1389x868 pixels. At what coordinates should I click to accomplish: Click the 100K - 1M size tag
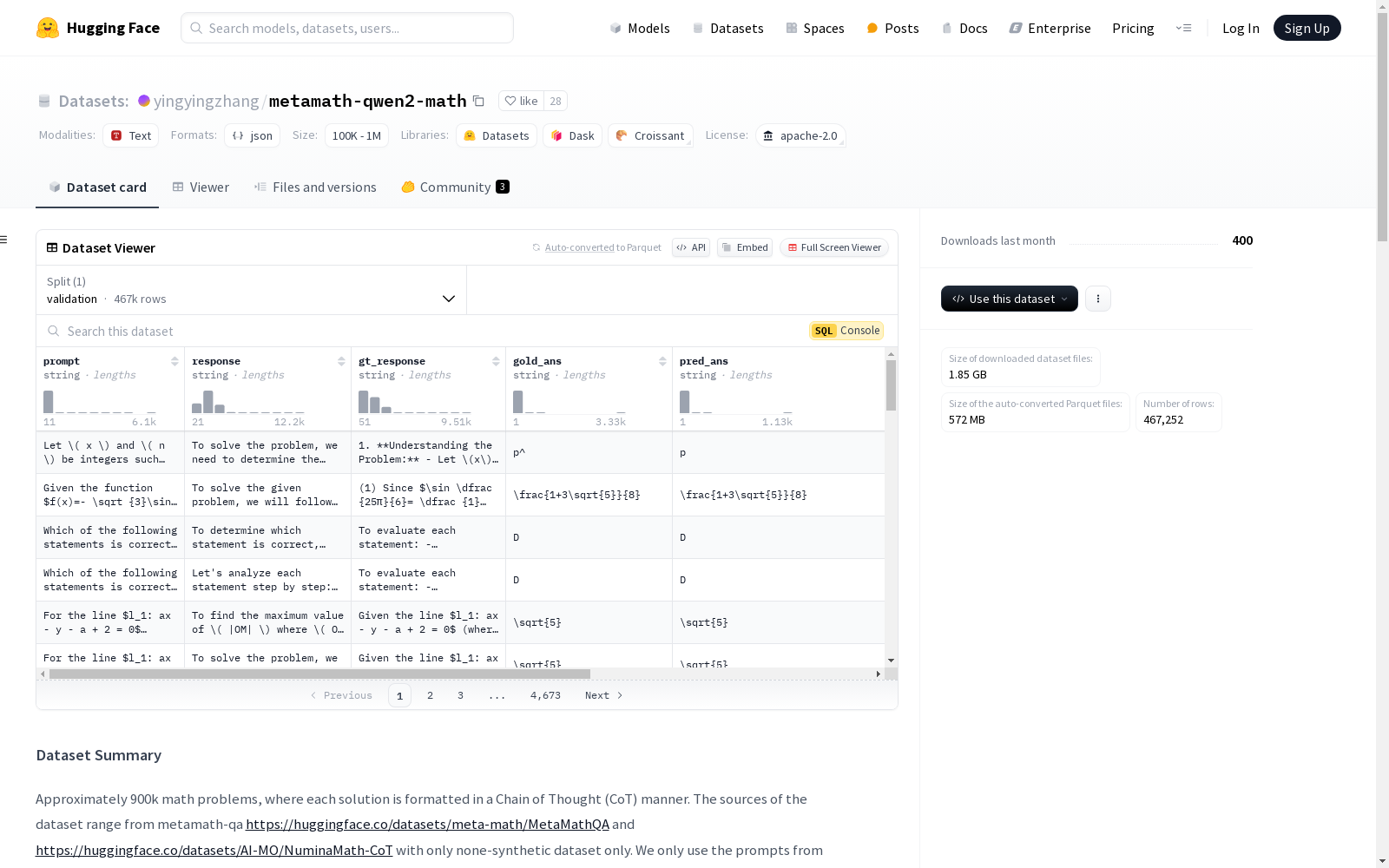[356, 135]
